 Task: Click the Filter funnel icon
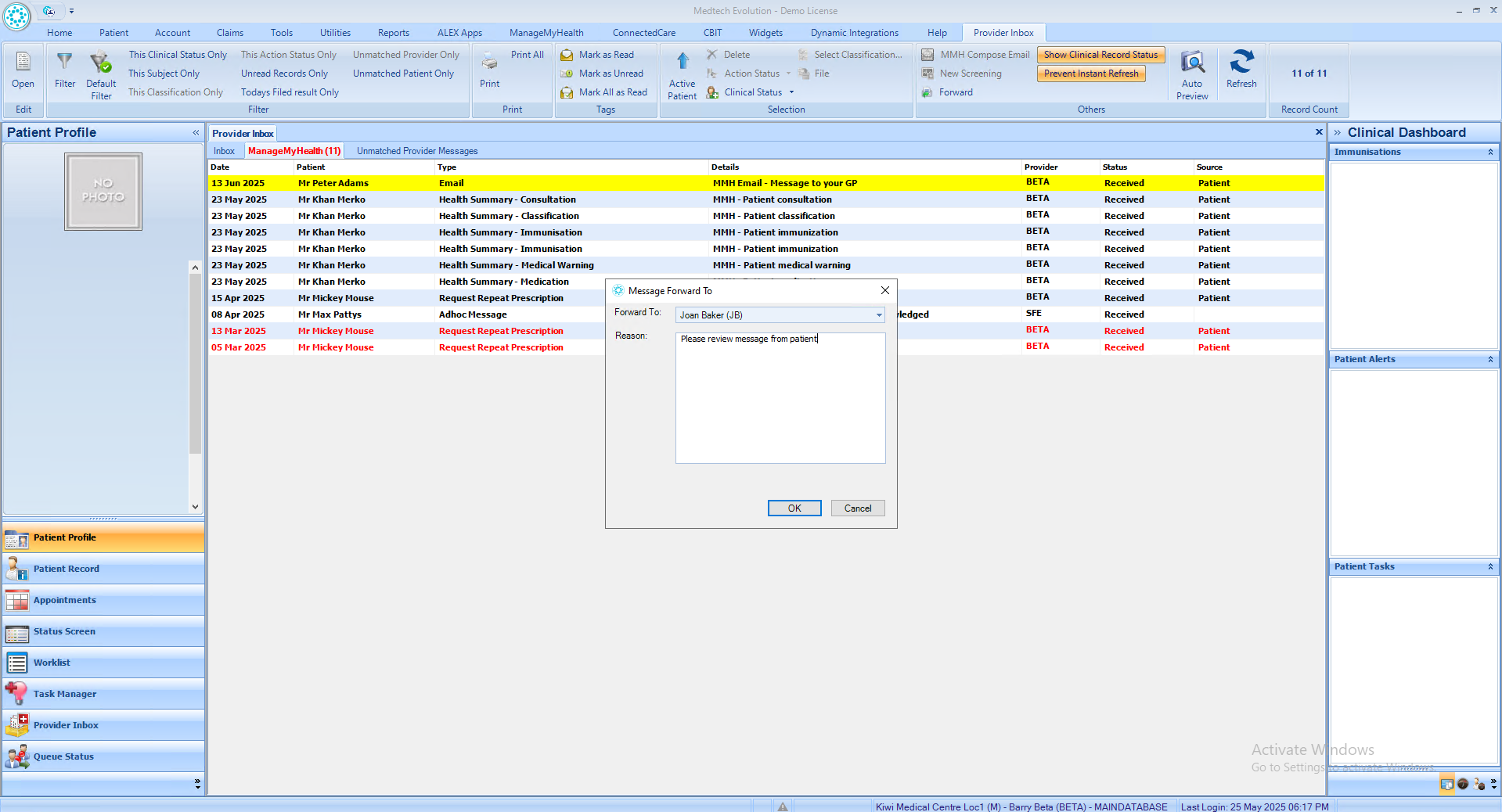pos(65,63)
